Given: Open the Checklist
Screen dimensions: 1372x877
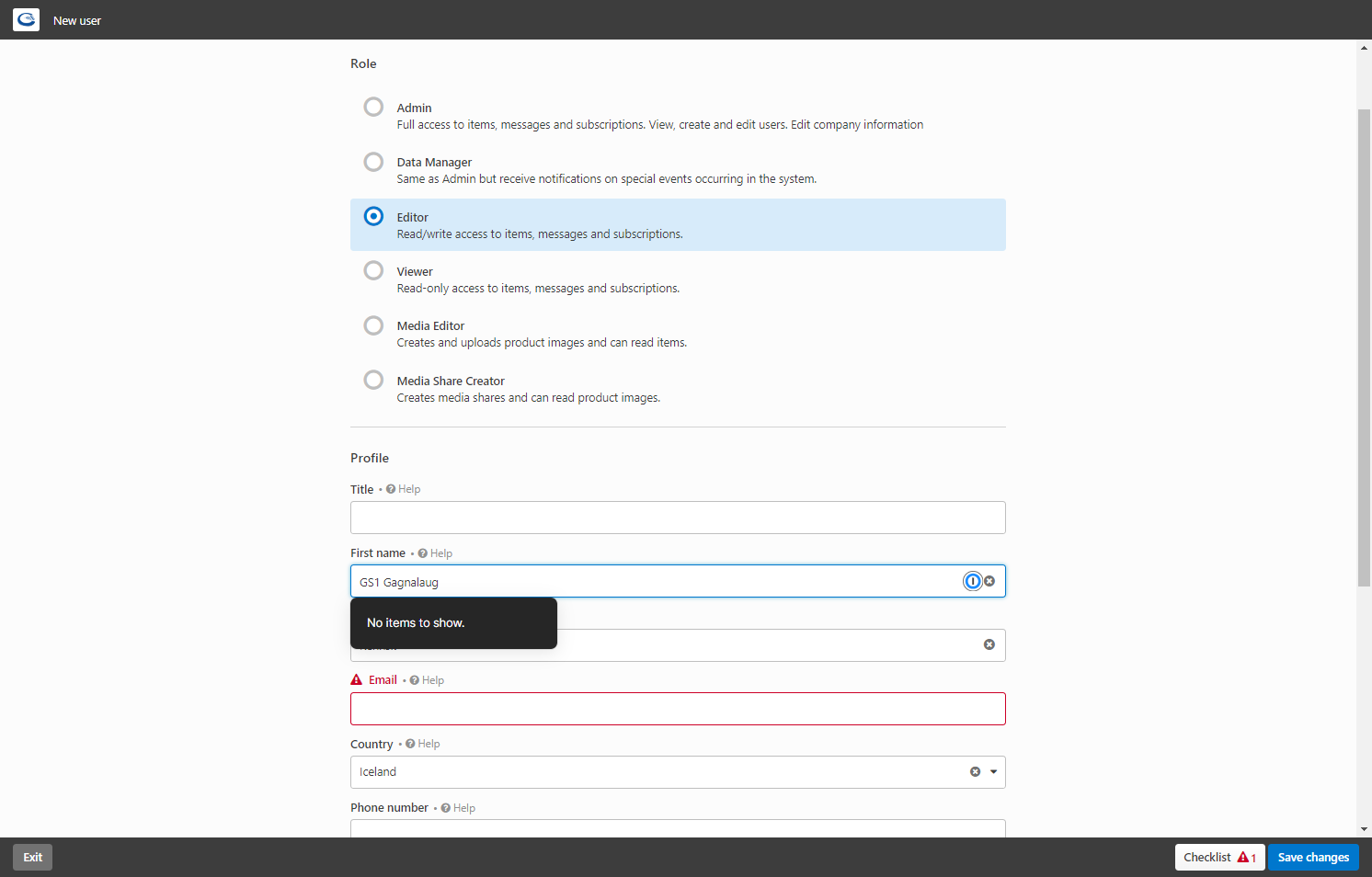Looking at the screenshot, I should pos(1219,858).
